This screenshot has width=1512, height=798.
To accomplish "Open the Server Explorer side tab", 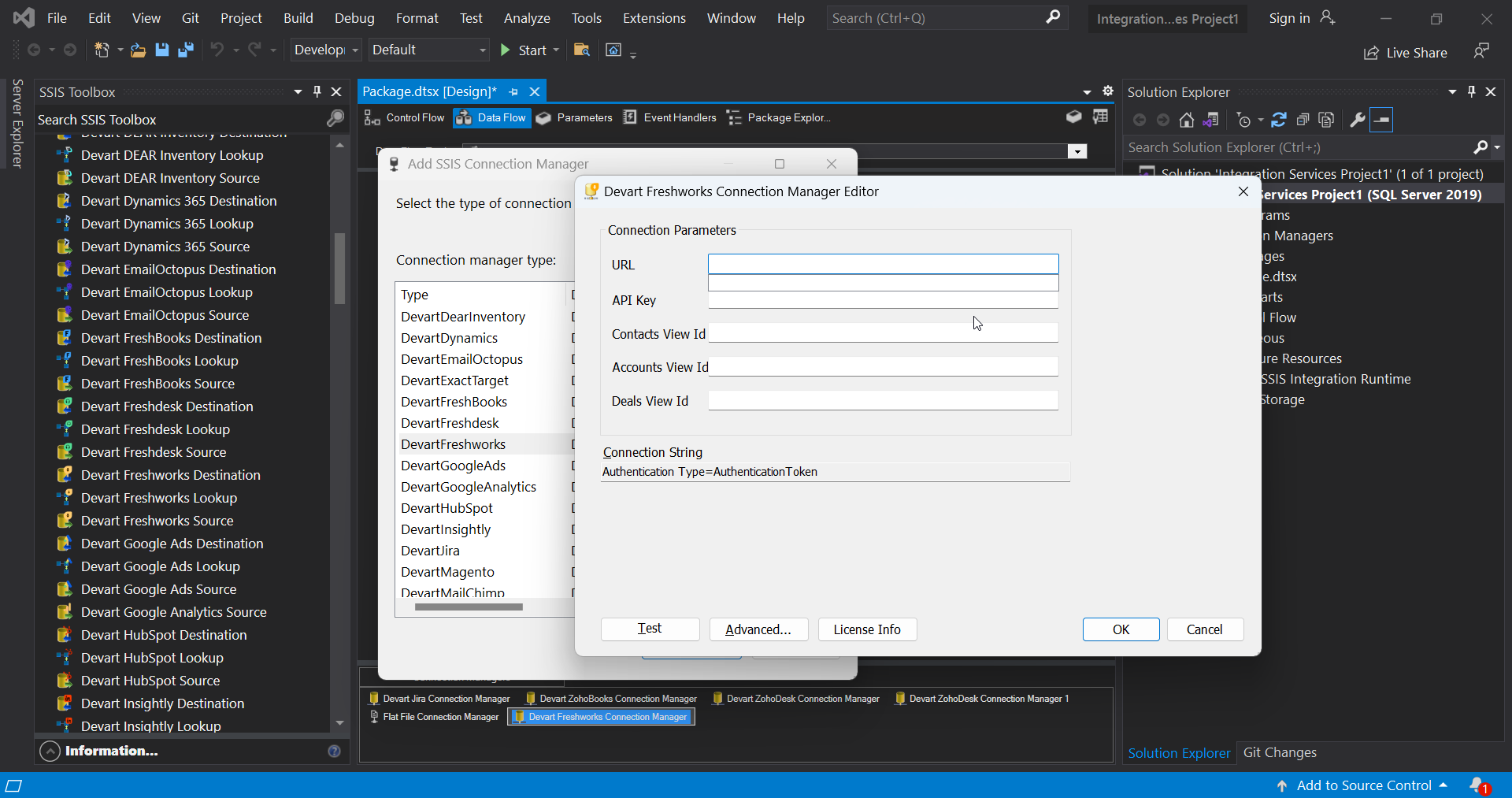I will (x=17, y=124).
